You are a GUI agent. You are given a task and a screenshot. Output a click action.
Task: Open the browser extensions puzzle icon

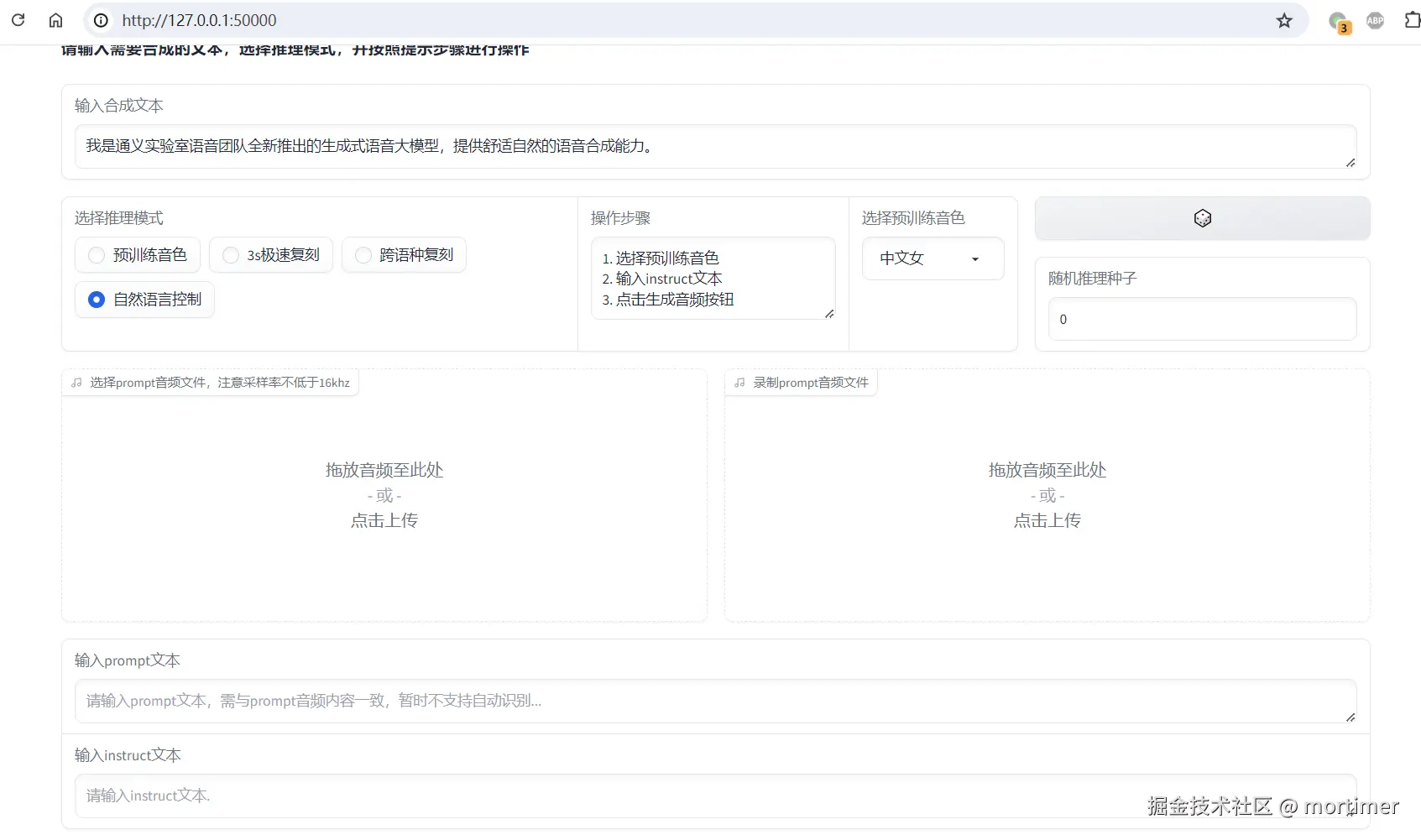pos(1412,20)
